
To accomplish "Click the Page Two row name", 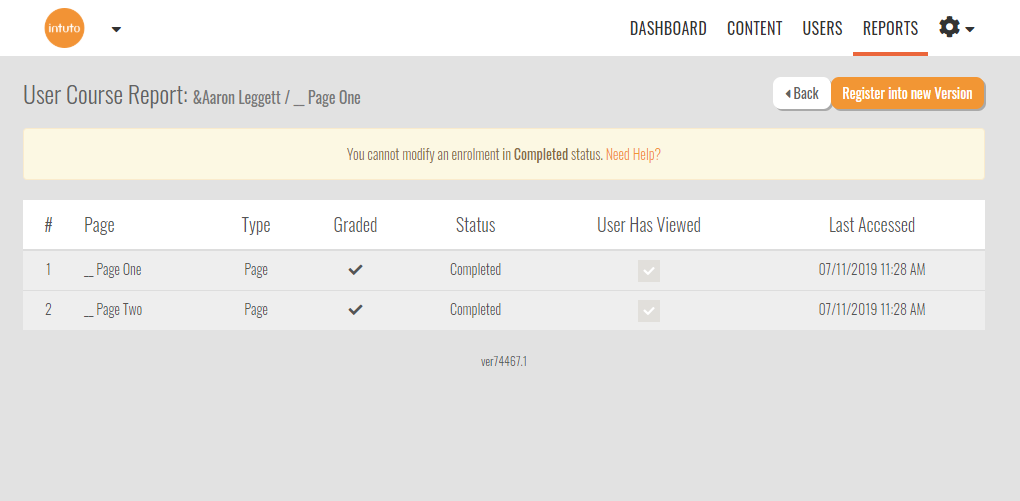I will 113,310.
